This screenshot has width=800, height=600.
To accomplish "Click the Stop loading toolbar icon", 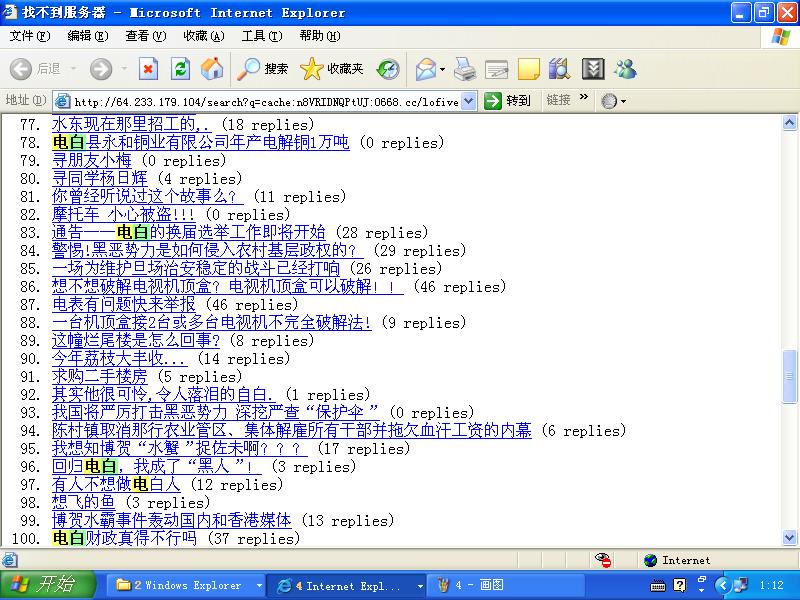I will [x=148, y=69].
